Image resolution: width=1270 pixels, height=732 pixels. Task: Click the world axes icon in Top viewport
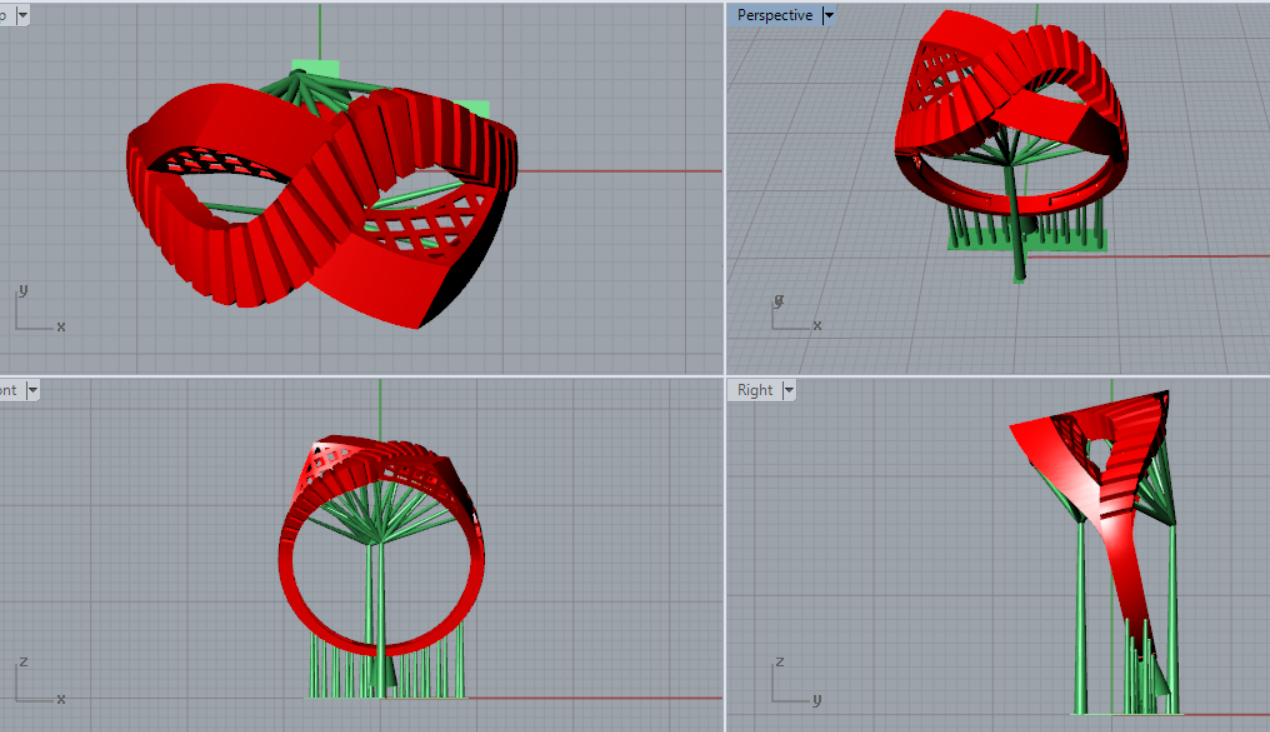click(x=38, y=311)
